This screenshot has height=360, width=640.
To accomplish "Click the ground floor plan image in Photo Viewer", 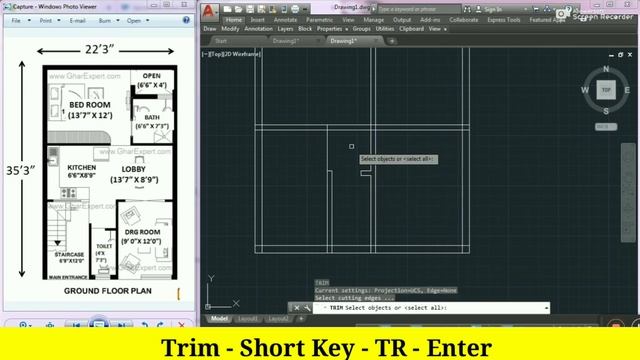I will (x=98, y=169).
